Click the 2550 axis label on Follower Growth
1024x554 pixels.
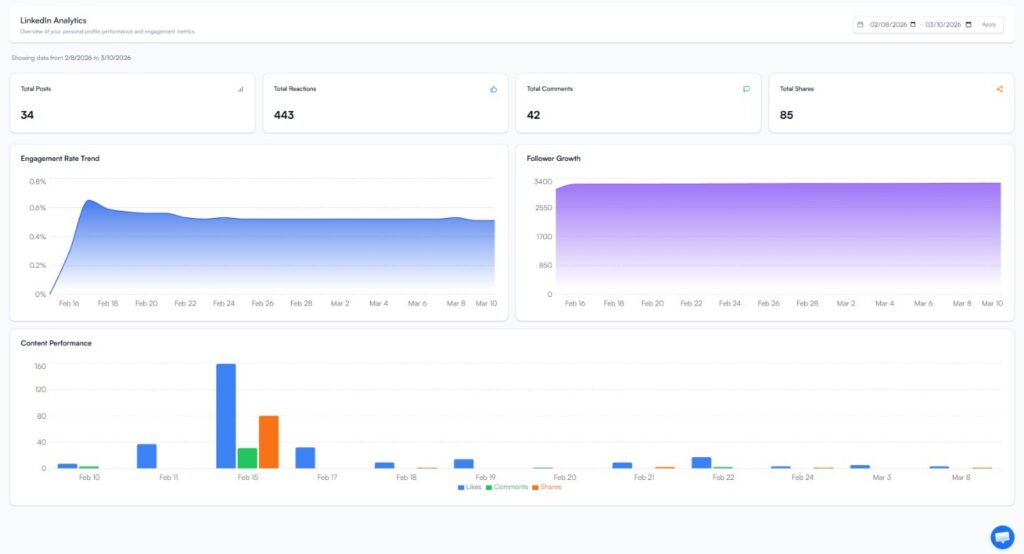click(x=543, y=208)
